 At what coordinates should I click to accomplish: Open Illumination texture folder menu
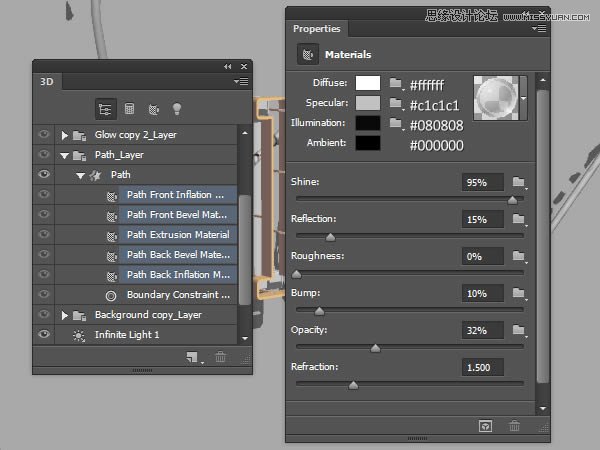396,123
